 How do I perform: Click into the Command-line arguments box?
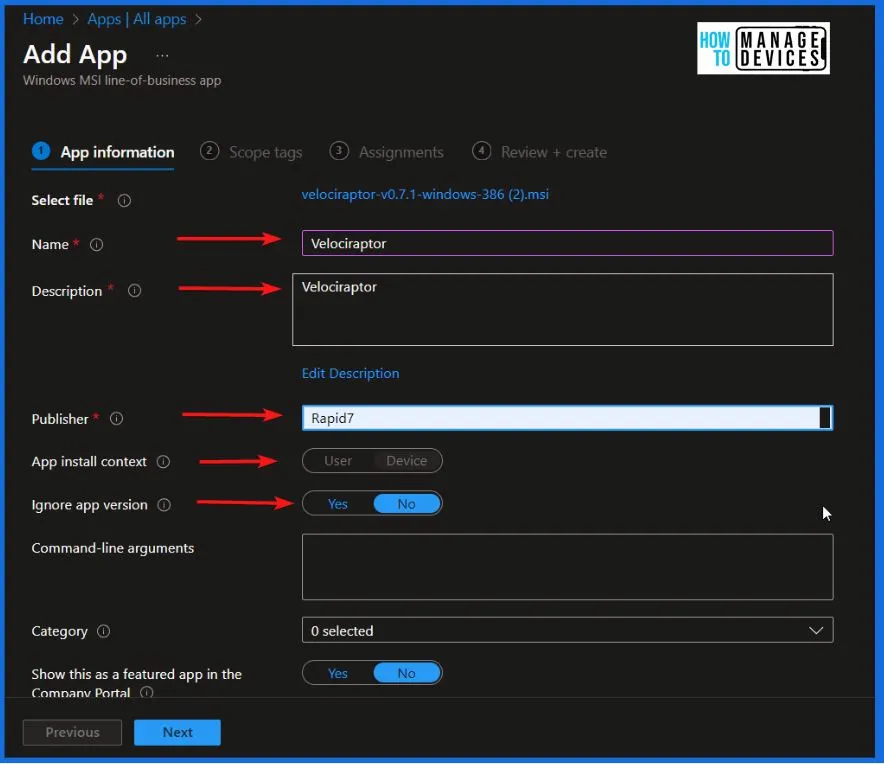pyautogui.click(x=567, y=567)
